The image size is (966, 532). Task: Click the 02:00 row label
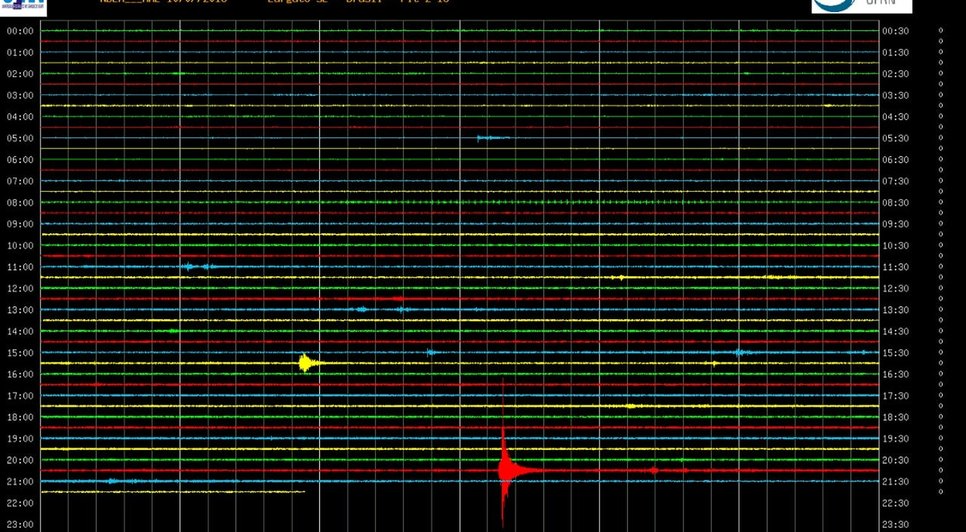20,74
